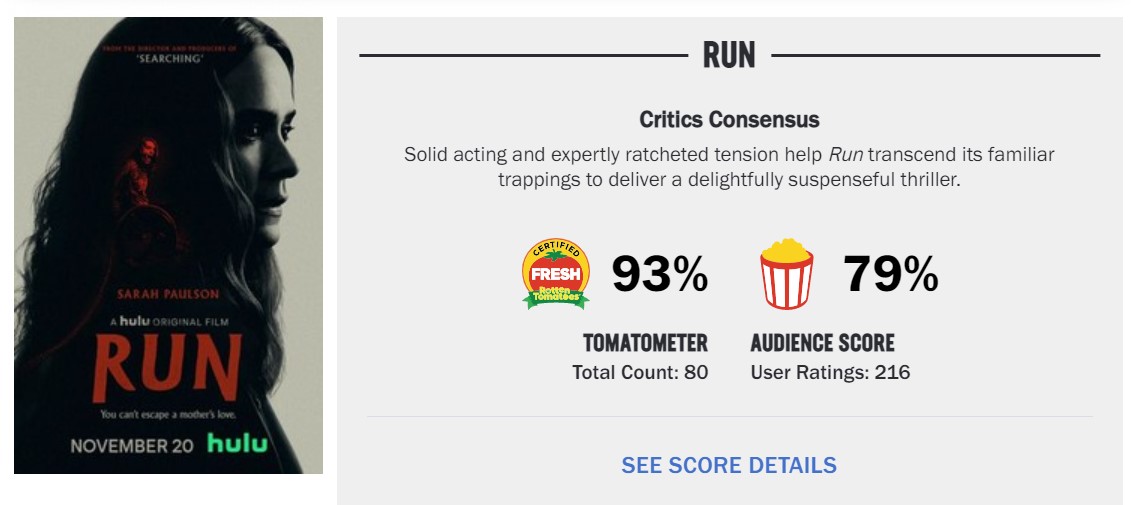Click the 93% Tomatometer score
The image size is (1145, 505).
tap(659, 274)
